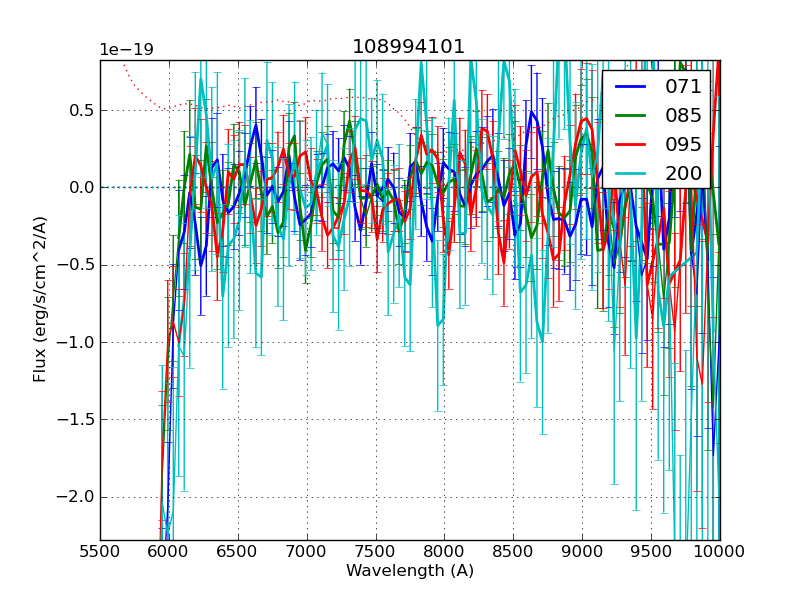
Task: Select the legend label 200
Action: pyautogui.click(x=683, y=174)
